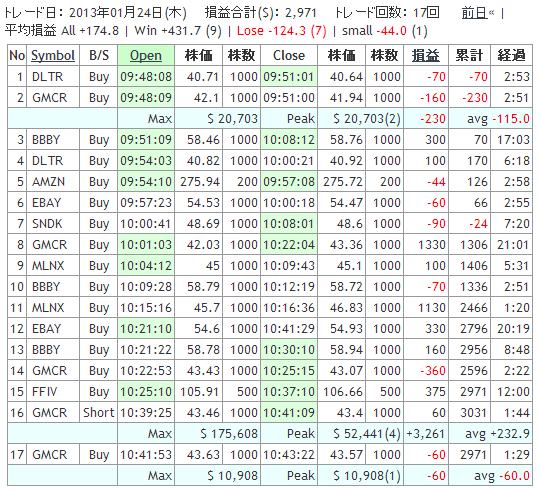
Task: Click the Peak $ 52,441(4) value
Action: click(367, 433)
